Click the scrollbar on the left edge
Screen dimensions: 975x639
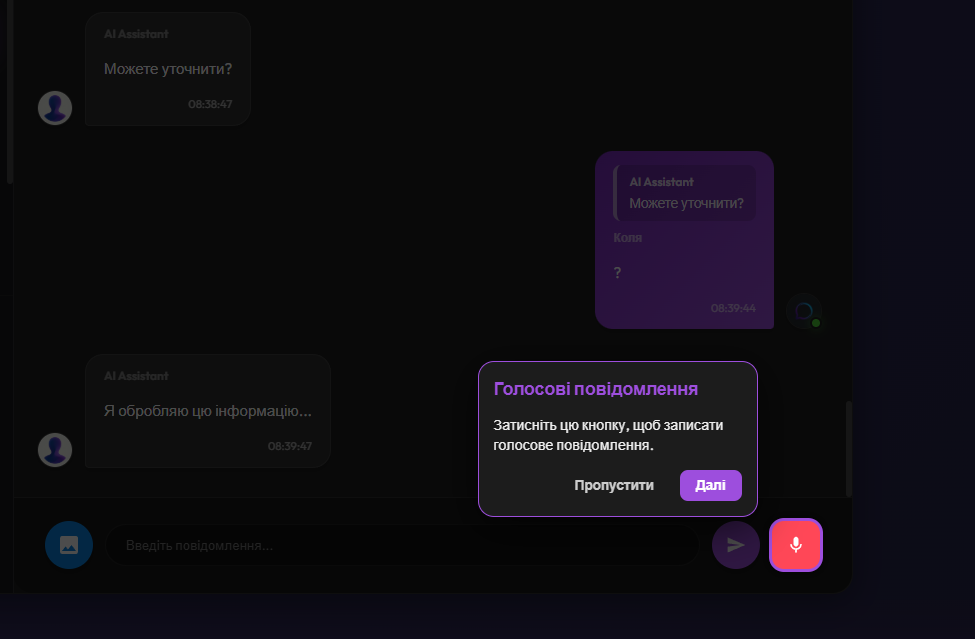[10, 90]
